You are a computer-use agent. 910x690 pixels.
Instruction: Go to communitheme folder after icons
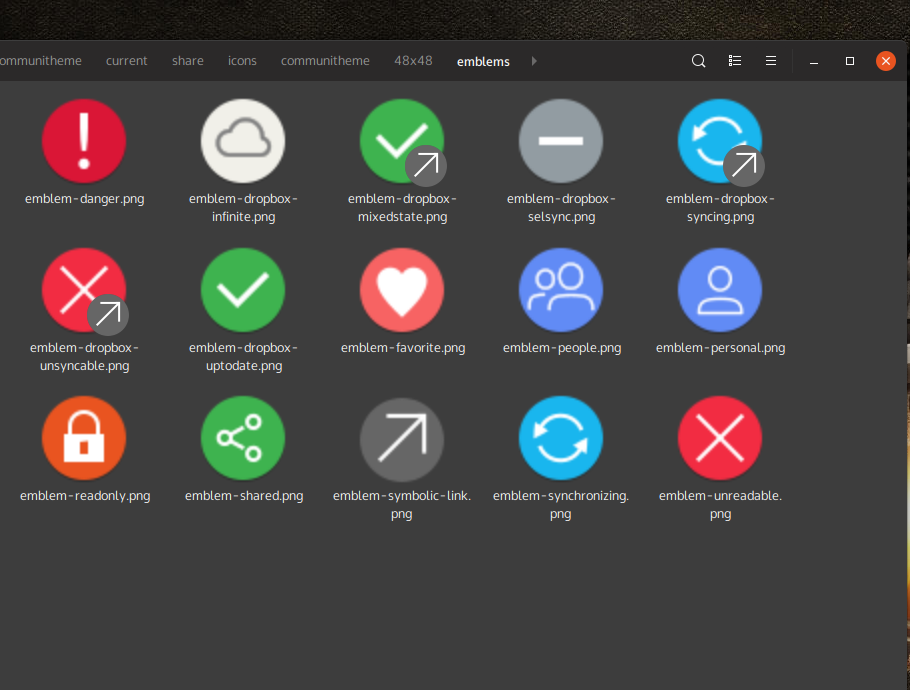325,61
